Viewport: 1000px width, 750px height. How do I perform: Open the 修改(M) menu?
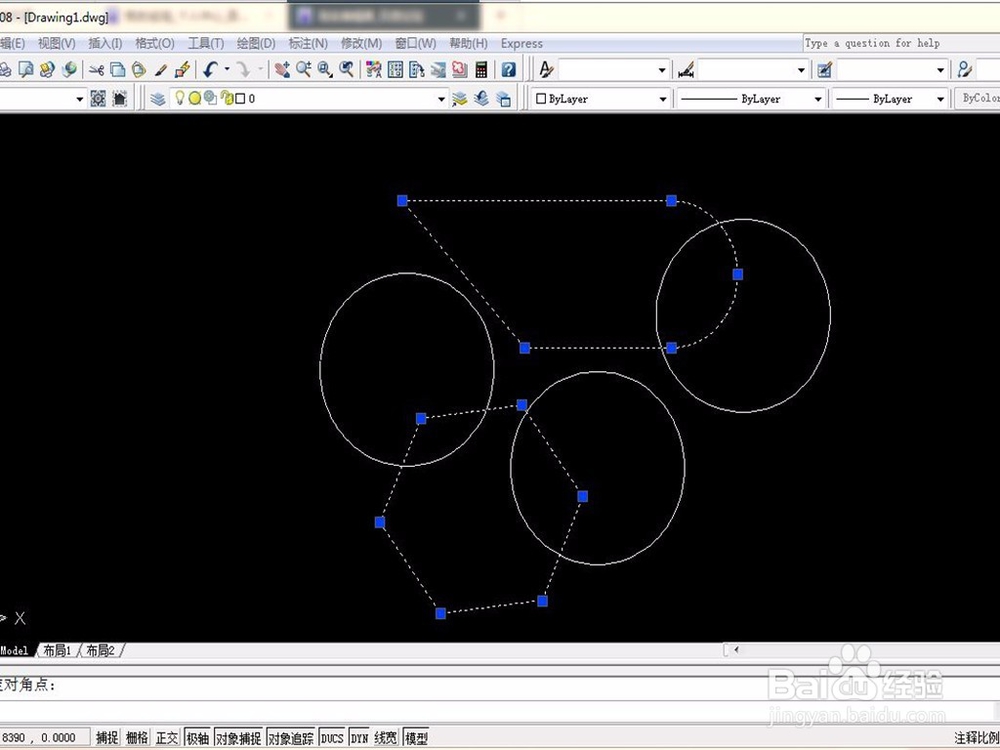pyautogui.click(x=362, y=43)
